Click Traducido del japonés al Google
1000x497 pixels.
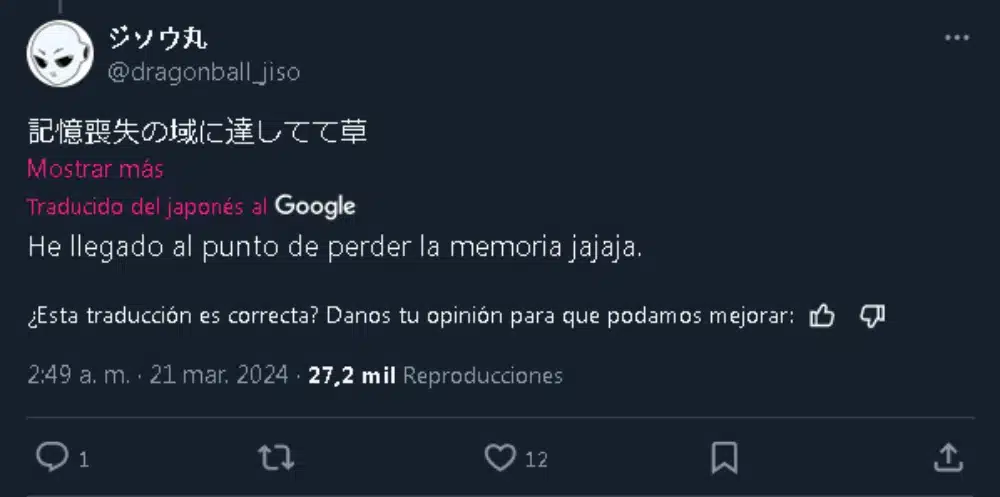click(x=146, y=207)
